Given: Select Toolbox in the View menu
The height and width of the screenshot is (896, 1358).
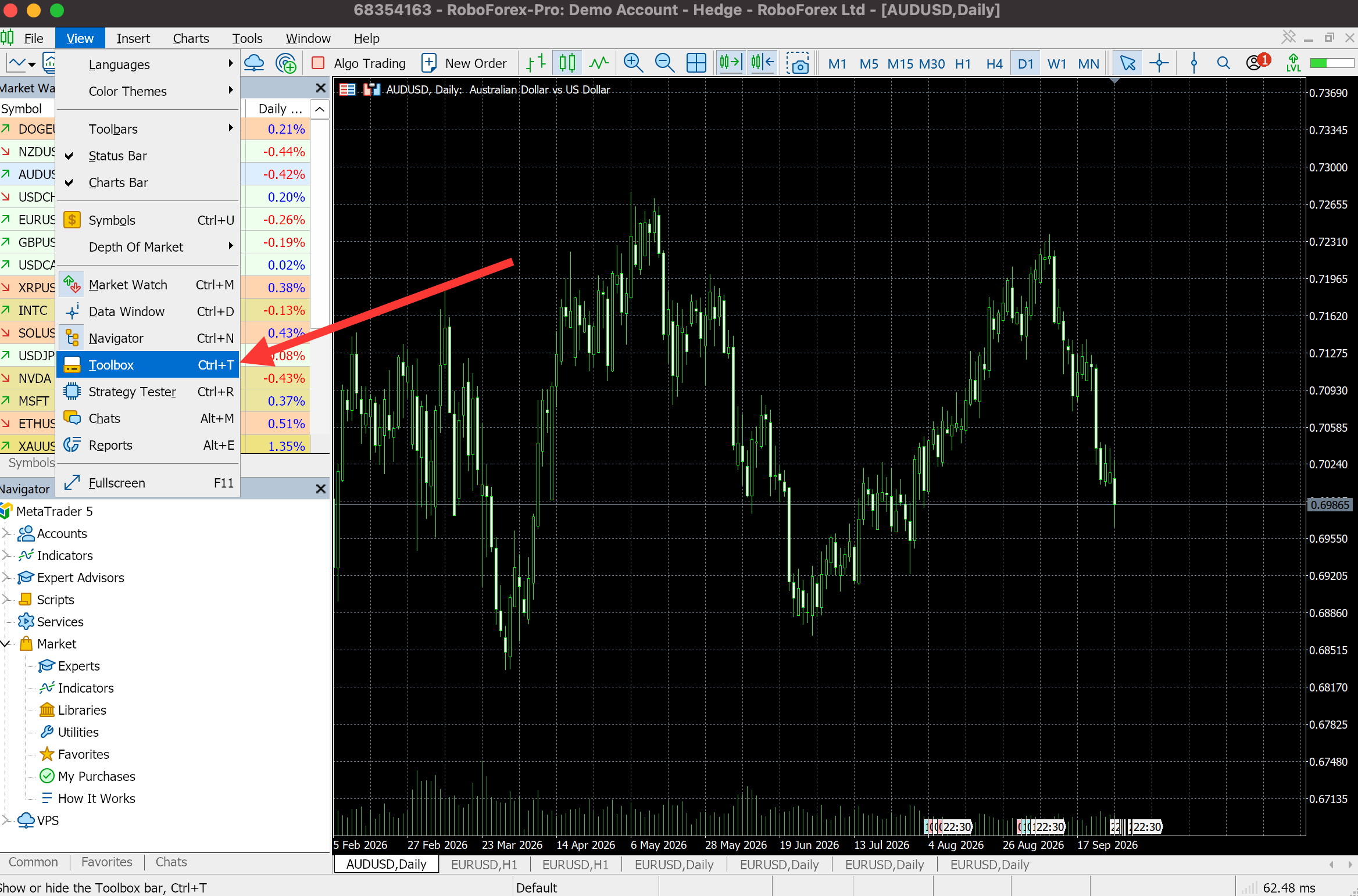Looking at the screenshot, I should click(148, 365).
